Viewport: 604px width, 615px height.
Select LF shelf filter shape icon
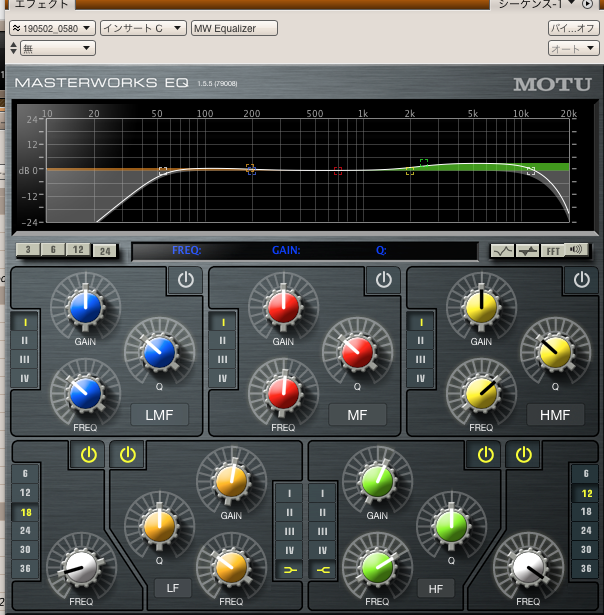[289, 570]
